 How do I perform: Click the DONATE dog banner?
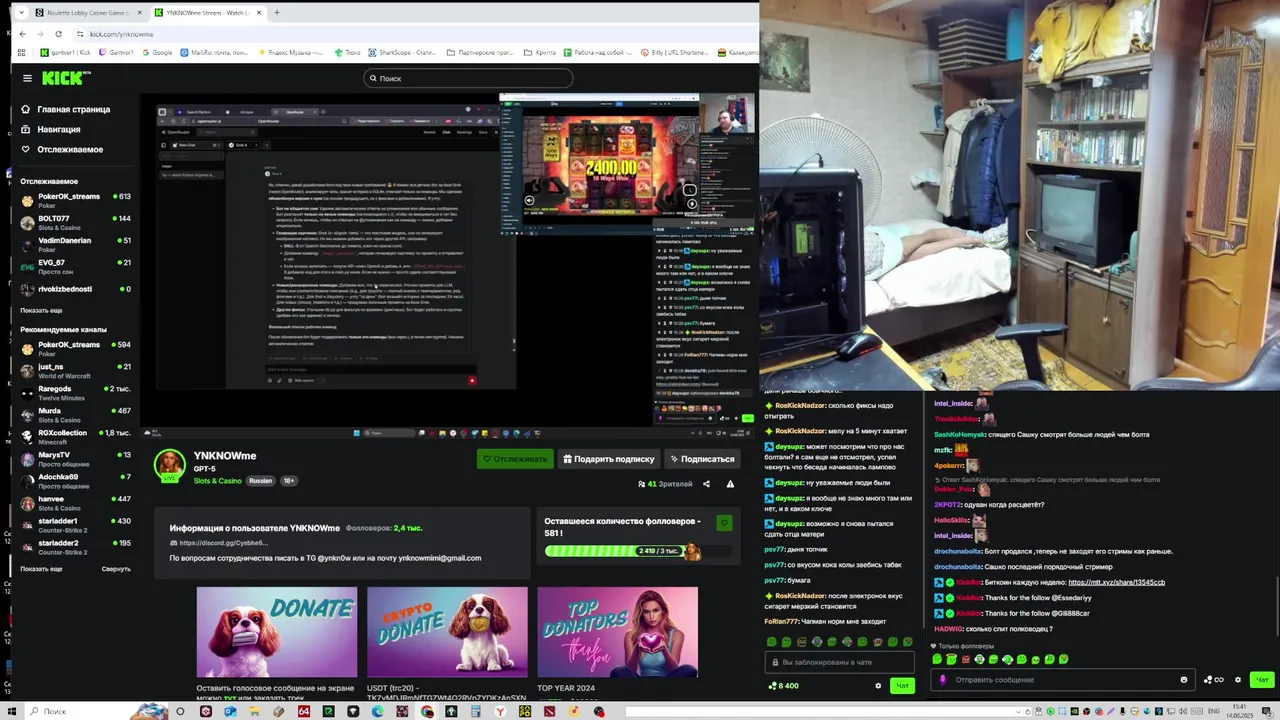click(x=276, y=632)
